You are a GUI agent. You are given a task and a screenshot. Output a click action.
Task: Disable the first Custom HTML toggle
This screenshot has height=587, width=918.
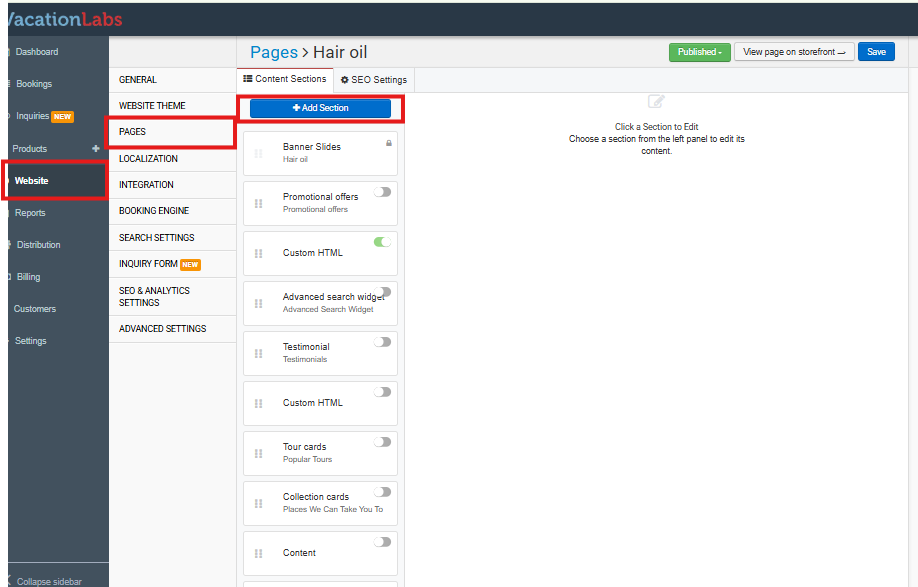[382, 242]
